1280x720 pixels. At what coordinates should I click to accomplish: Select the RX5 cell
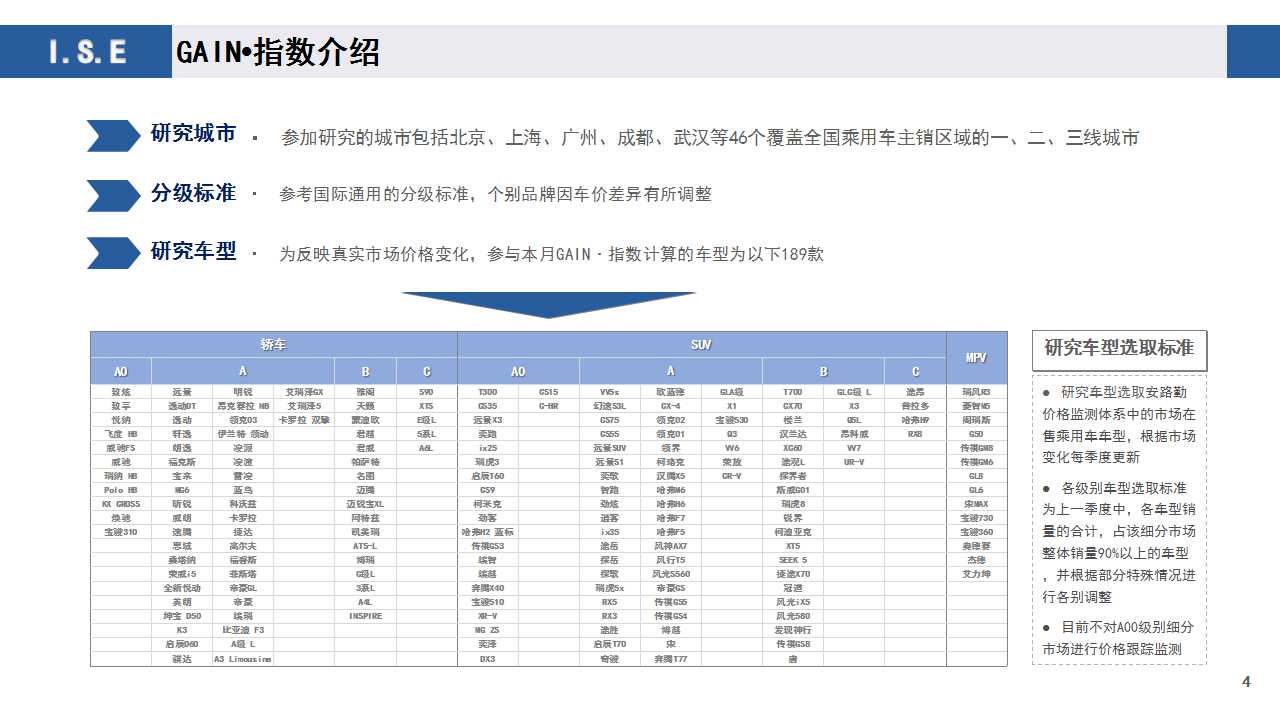(609, 602)
